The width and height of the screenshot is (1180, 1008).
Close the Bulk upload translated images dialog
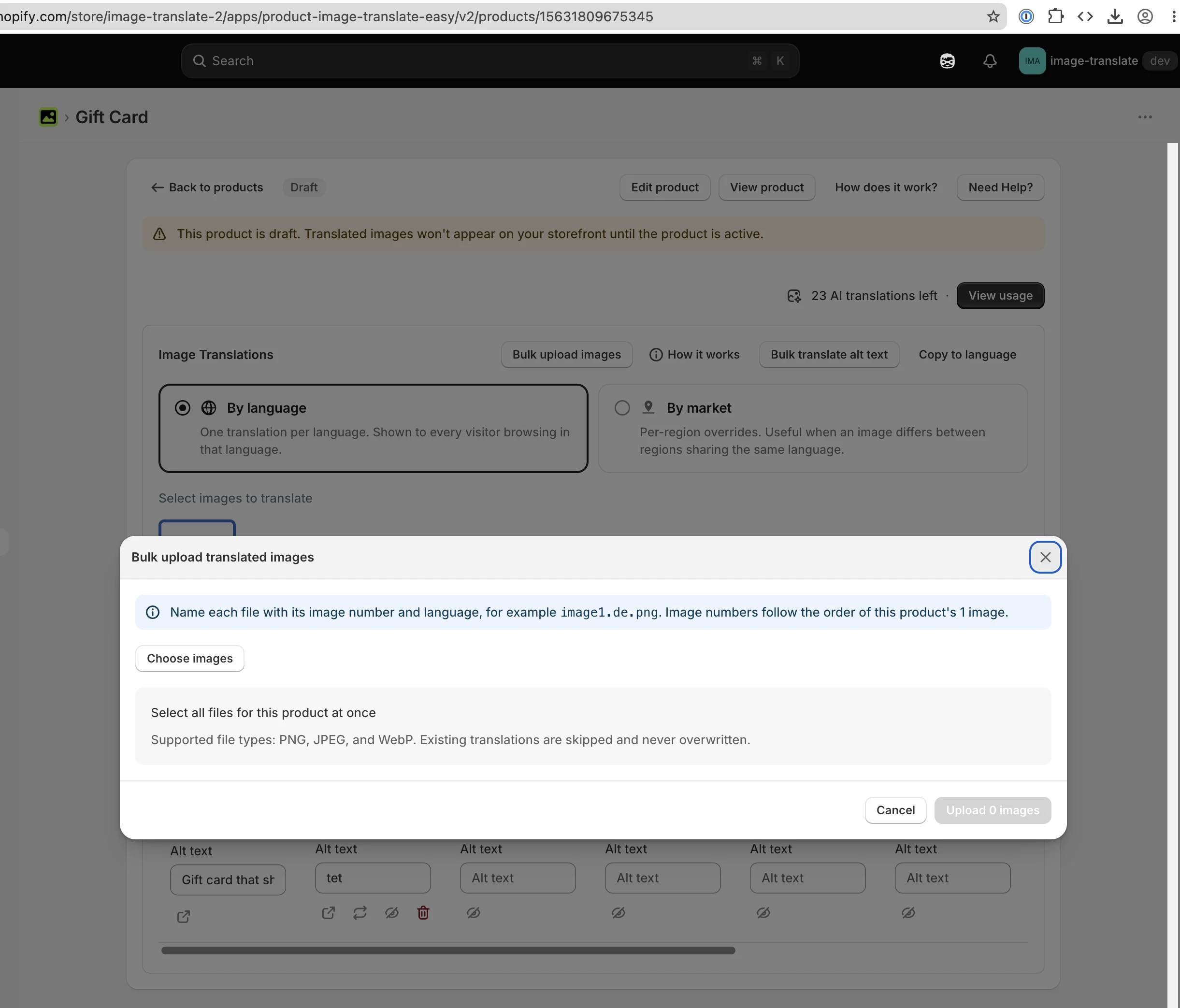pyautogui.click(x=1045, y=557)
